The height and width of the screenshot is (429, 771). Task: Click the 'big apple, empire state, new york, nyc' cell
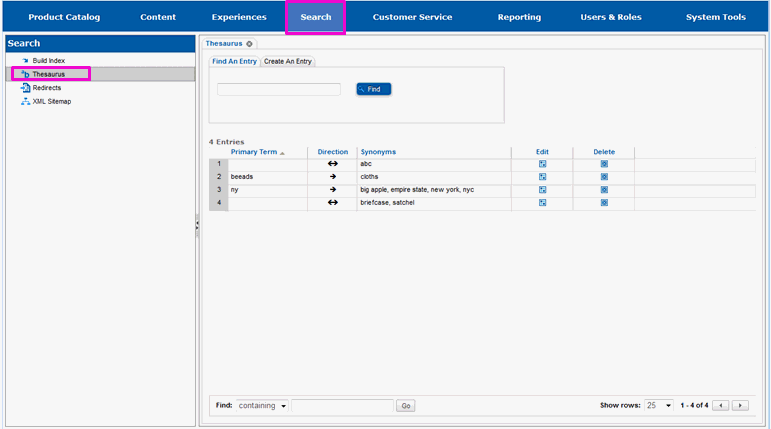click(434, 189)
